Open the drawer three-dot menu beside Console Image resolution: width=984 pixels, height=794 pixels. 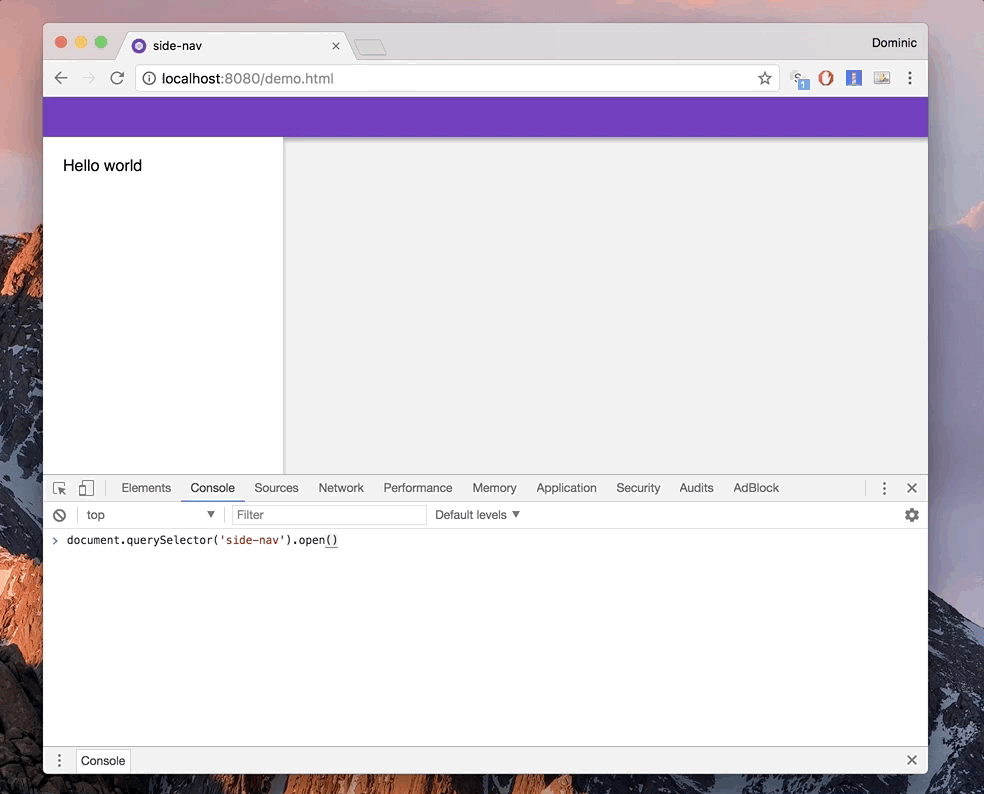60,760
